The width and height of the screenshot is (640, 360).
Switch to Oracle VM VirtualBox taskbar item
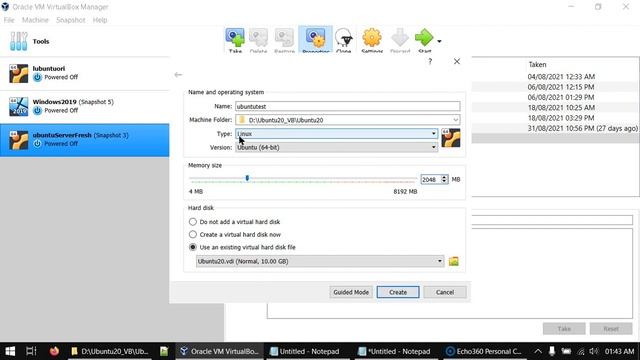[x=220, y=351]
